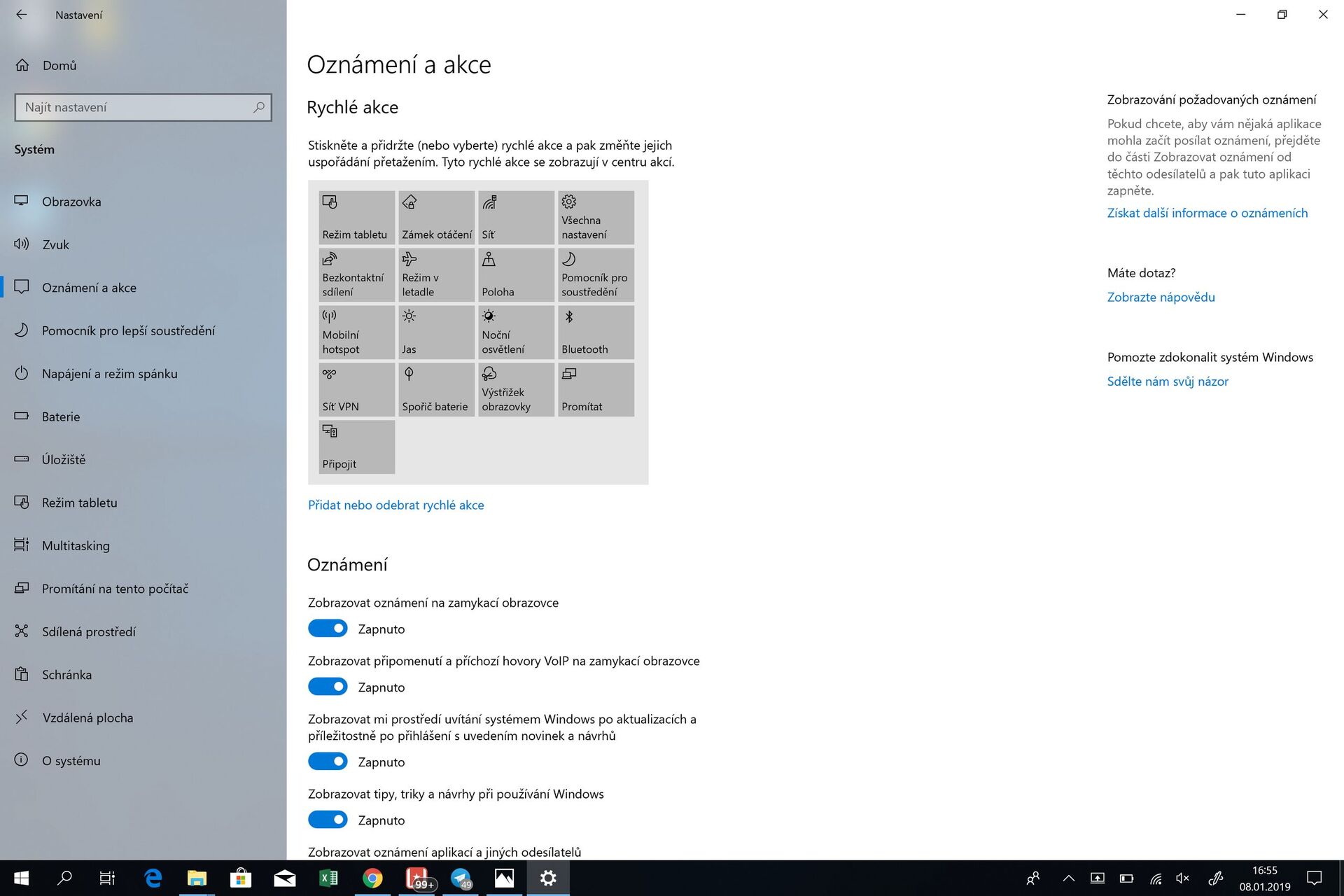Select the Výstřižek obrazovky tile

(516, 389)
